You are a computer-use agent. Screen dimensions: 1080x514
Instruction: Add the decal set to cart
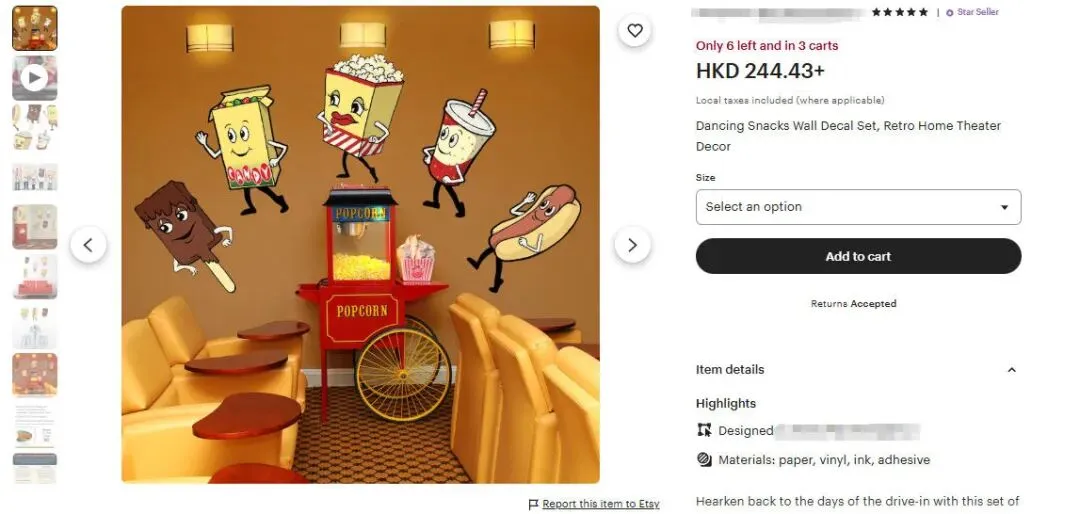pos(858,256)
